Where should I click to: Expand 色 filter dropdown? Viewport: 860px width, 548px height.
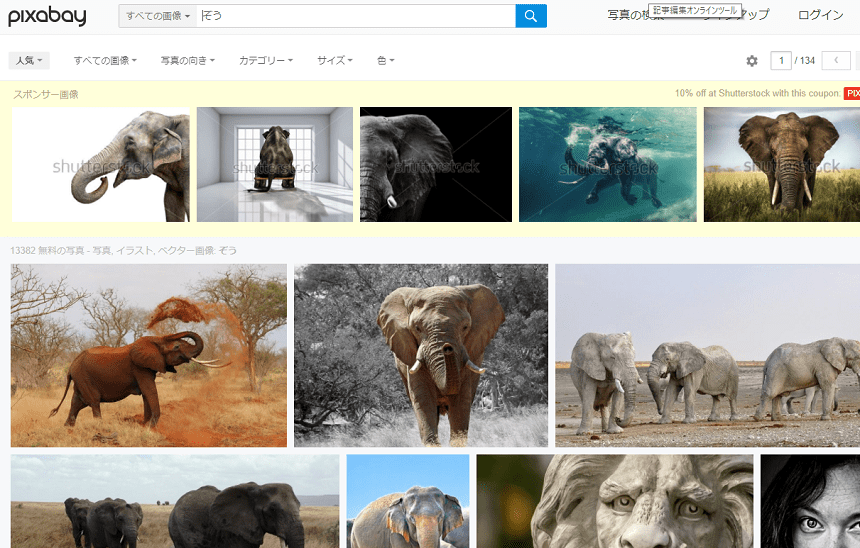(386, 60)
